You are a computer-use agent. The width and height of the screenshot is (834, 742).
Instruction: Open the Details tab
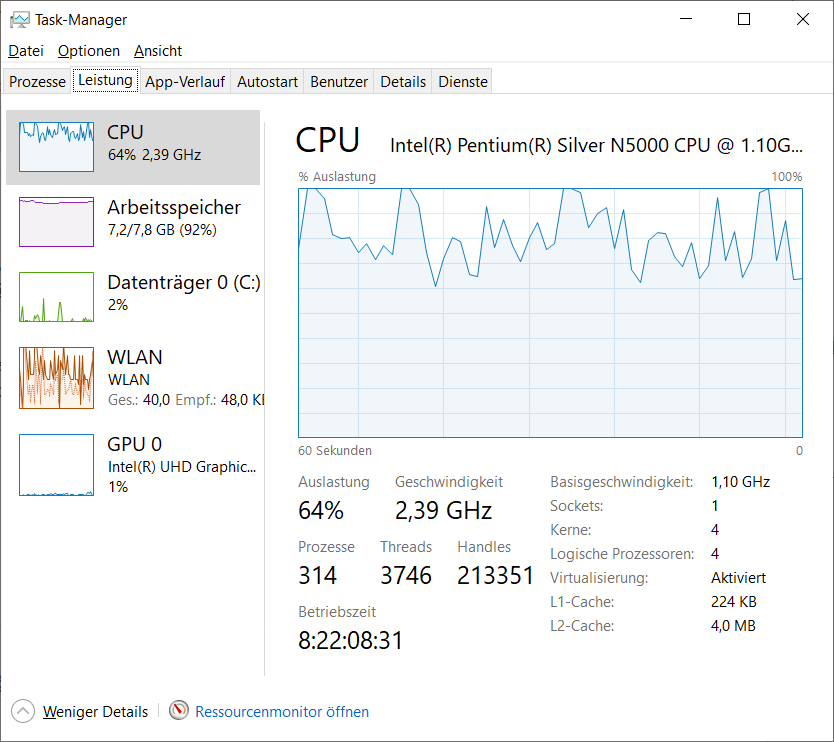point(403,81)
